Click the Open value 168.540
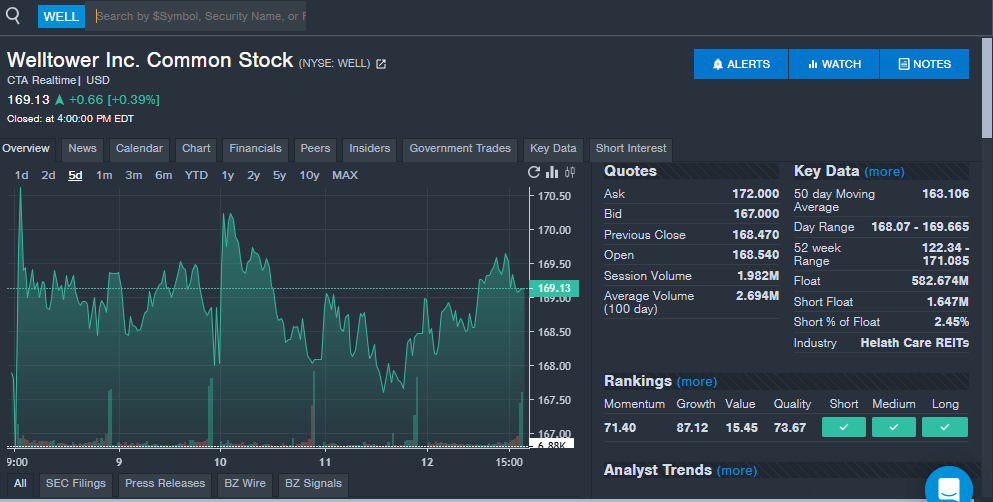The image size is (993, 502). [756, 255]
